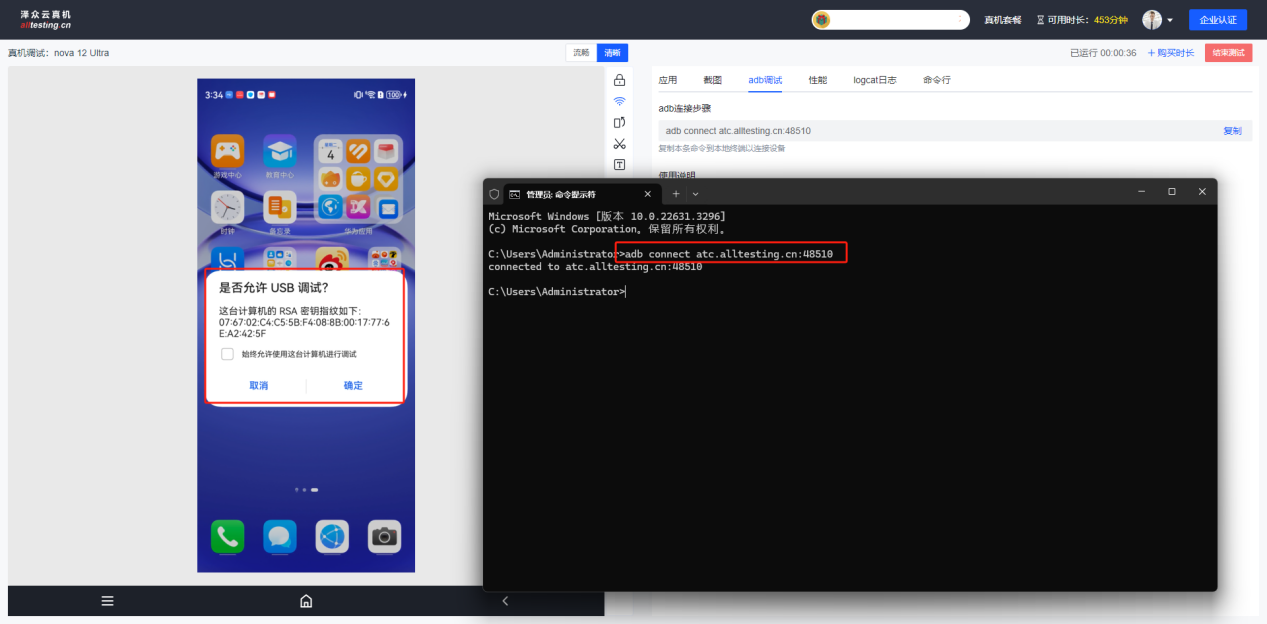Select 清晰 video quality option
The width and height of the screenshot is (1267, 624).
612,53
